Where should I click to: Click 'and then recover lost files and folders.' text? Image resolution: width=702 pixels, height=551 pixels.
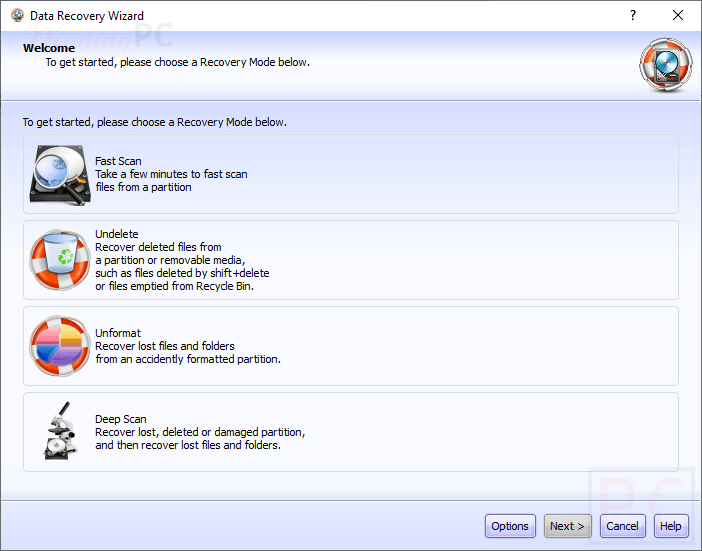(x=188, y=445)
